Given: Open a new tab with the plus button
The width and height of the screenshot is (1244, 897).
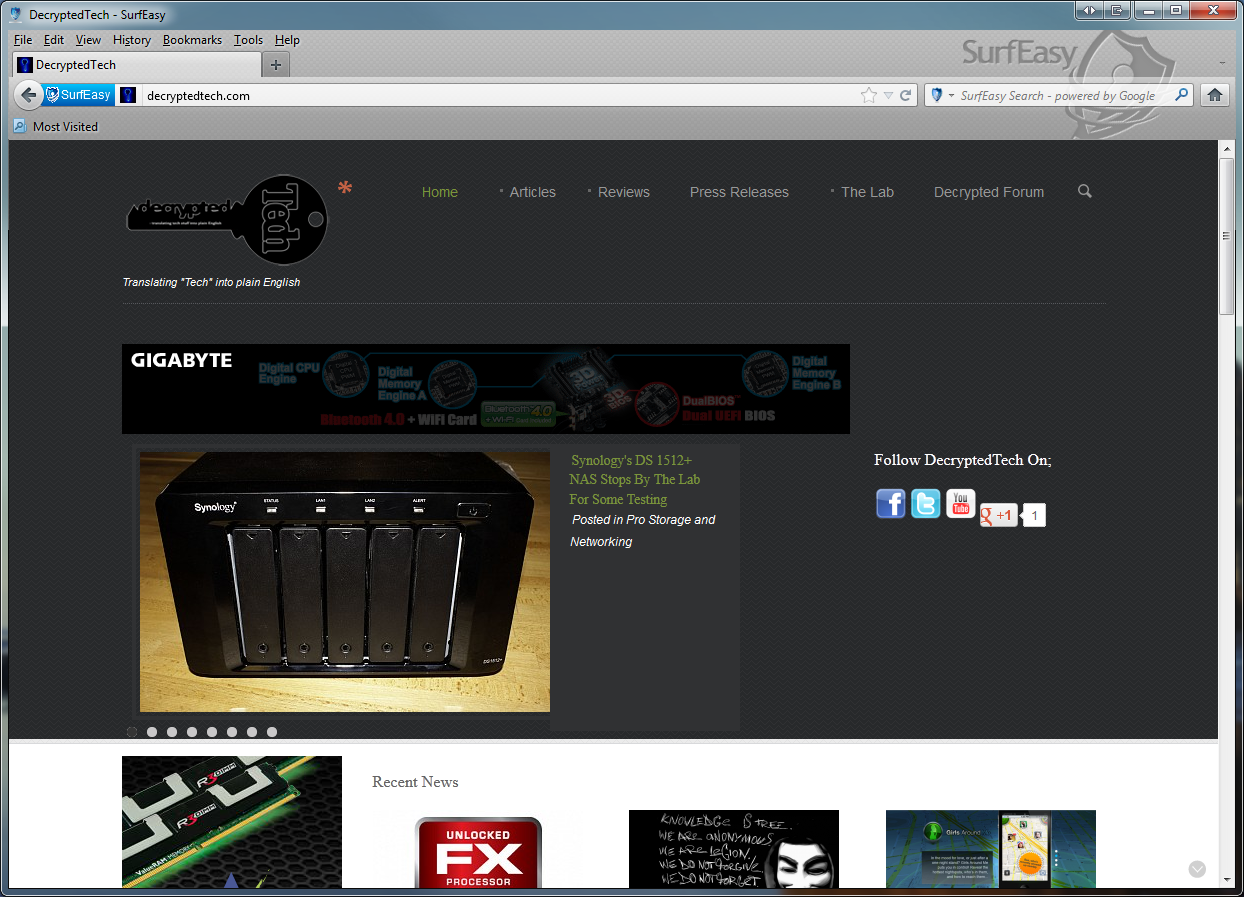Looking at the screenshot, I should pos(276,65).
